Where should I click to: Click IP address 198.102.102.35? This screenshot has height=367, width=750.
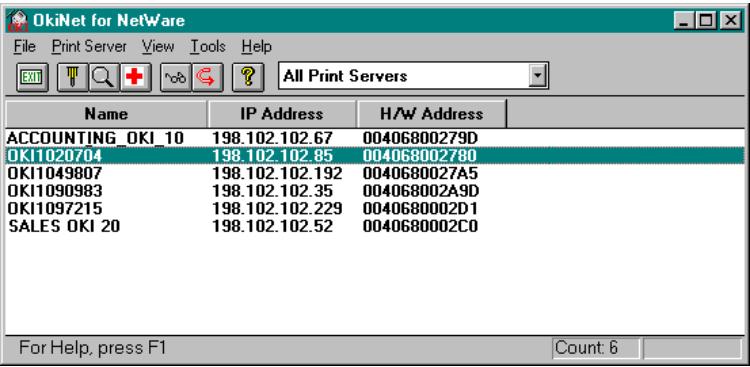pos(272,191)
